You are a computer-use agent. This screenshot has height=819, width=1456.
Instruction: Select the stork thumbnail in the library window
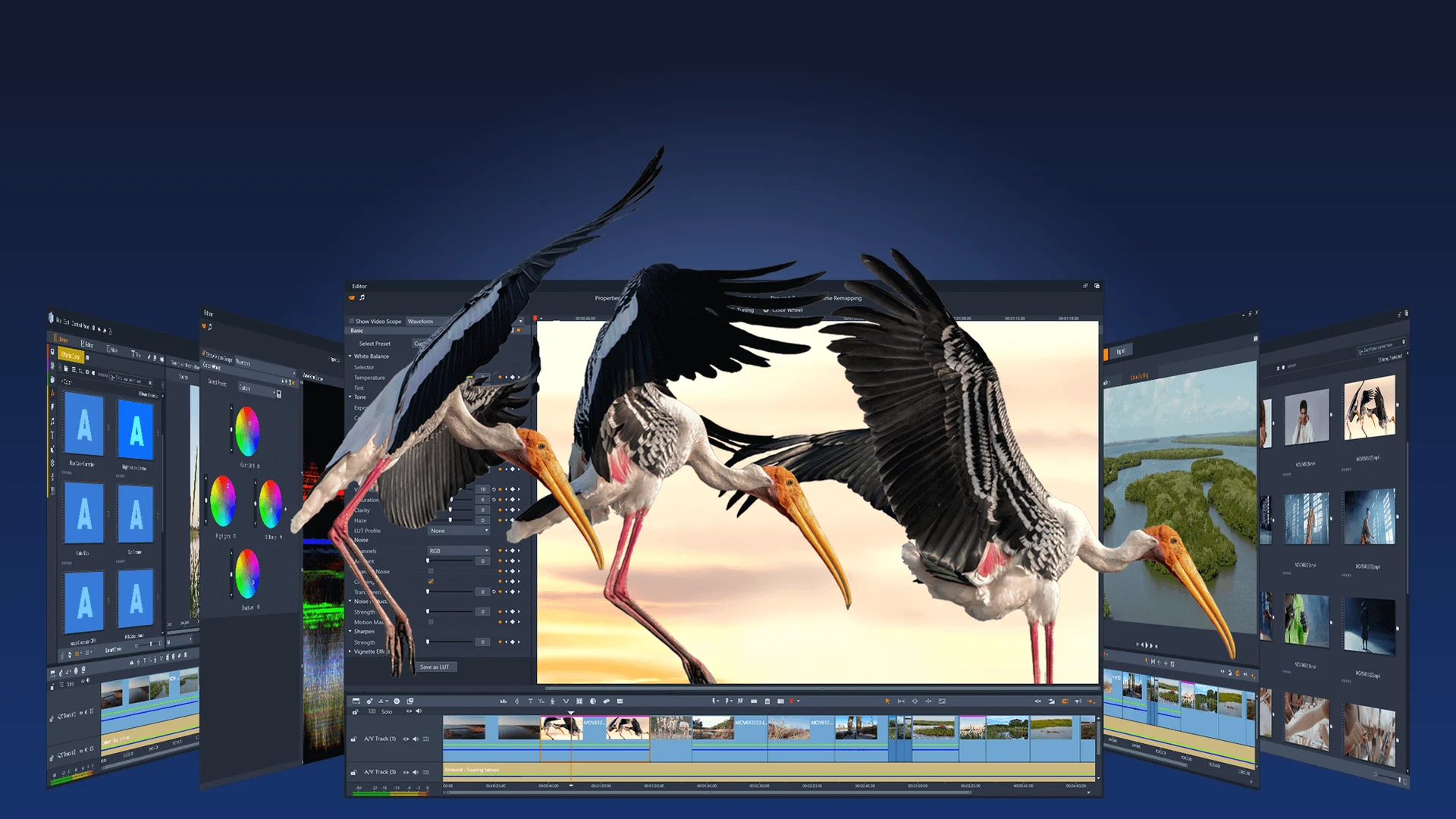pyautogui.click(x=1370, y=409)
